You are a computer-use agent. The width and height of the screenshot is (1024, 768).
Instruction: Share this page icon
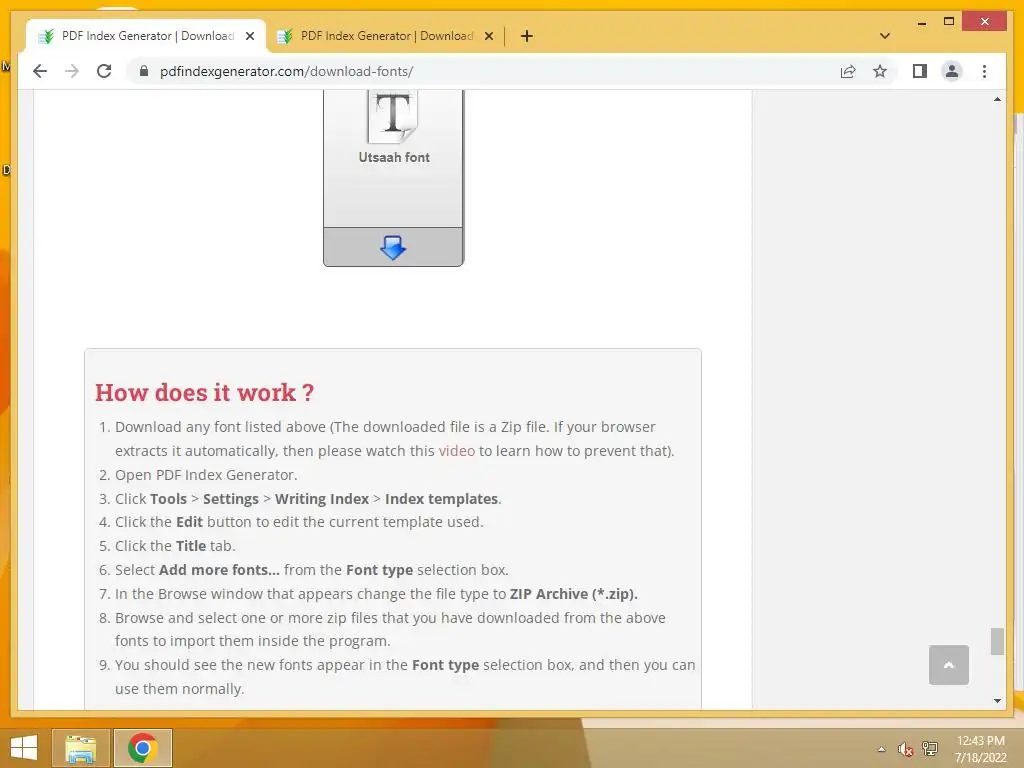(x=848, y=71)
